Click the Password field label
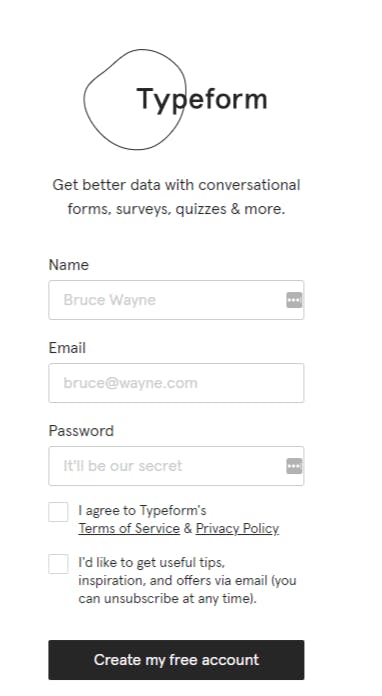The image size is (382, 696). 81,431
